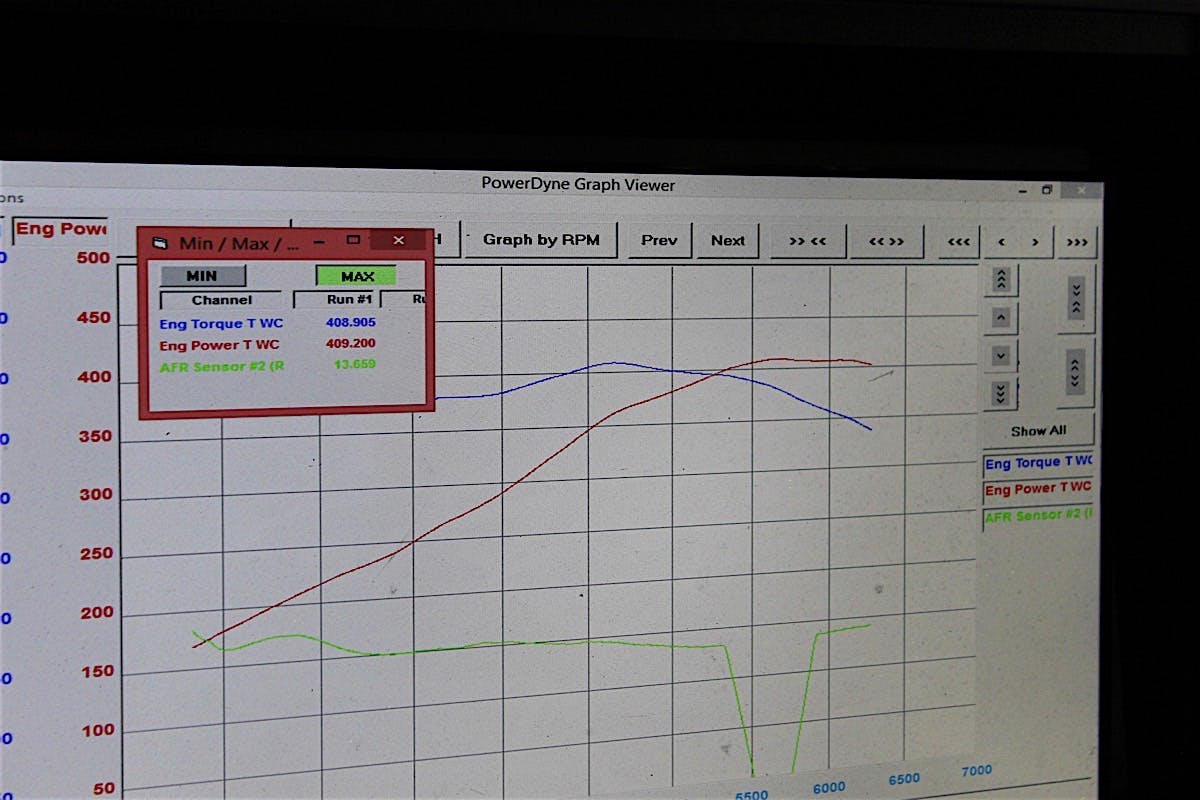Click the vertical compress chevrons button

1076,297
